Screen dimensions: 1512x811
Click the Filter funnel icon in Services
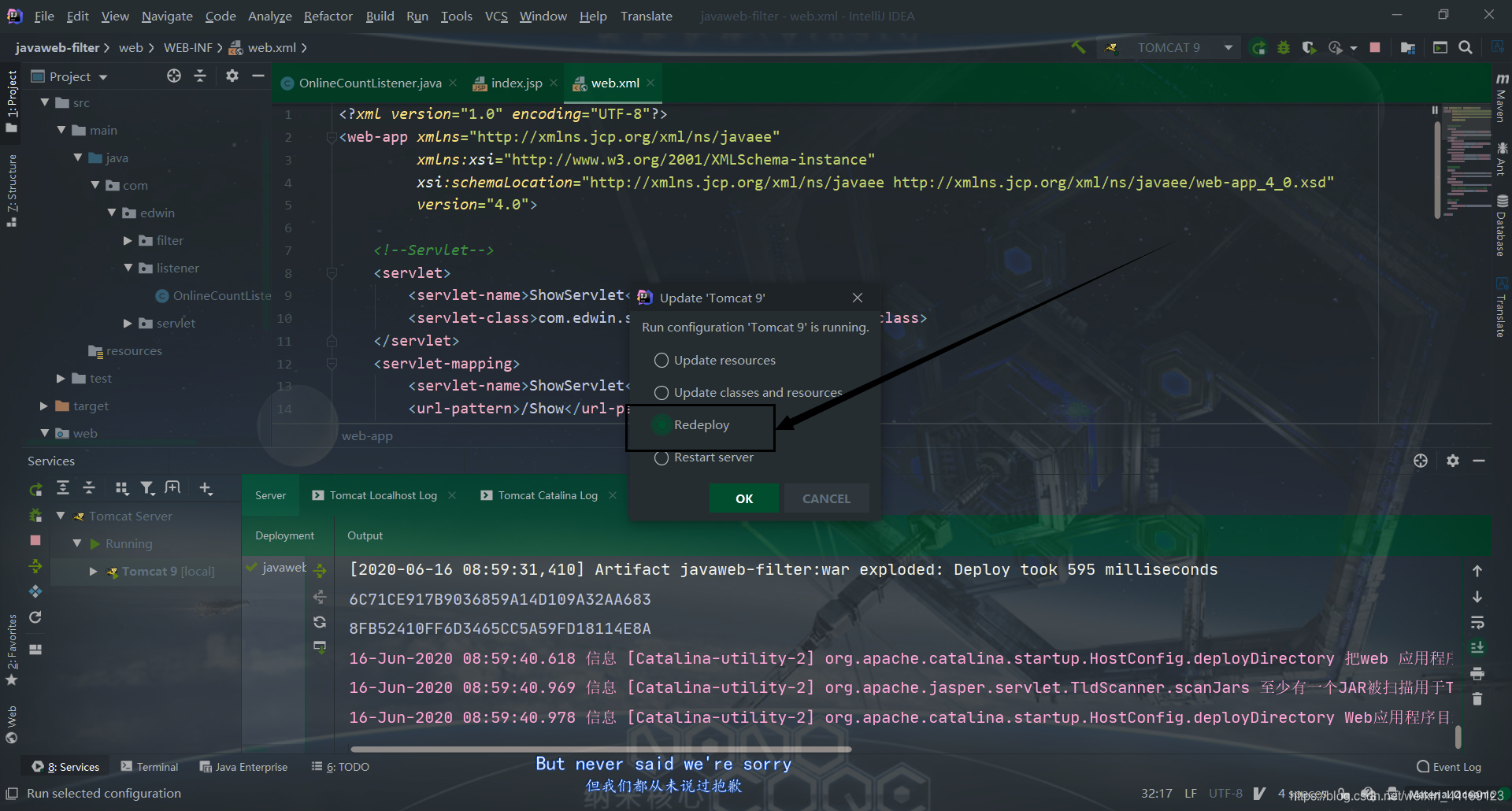tap(147, 488)
